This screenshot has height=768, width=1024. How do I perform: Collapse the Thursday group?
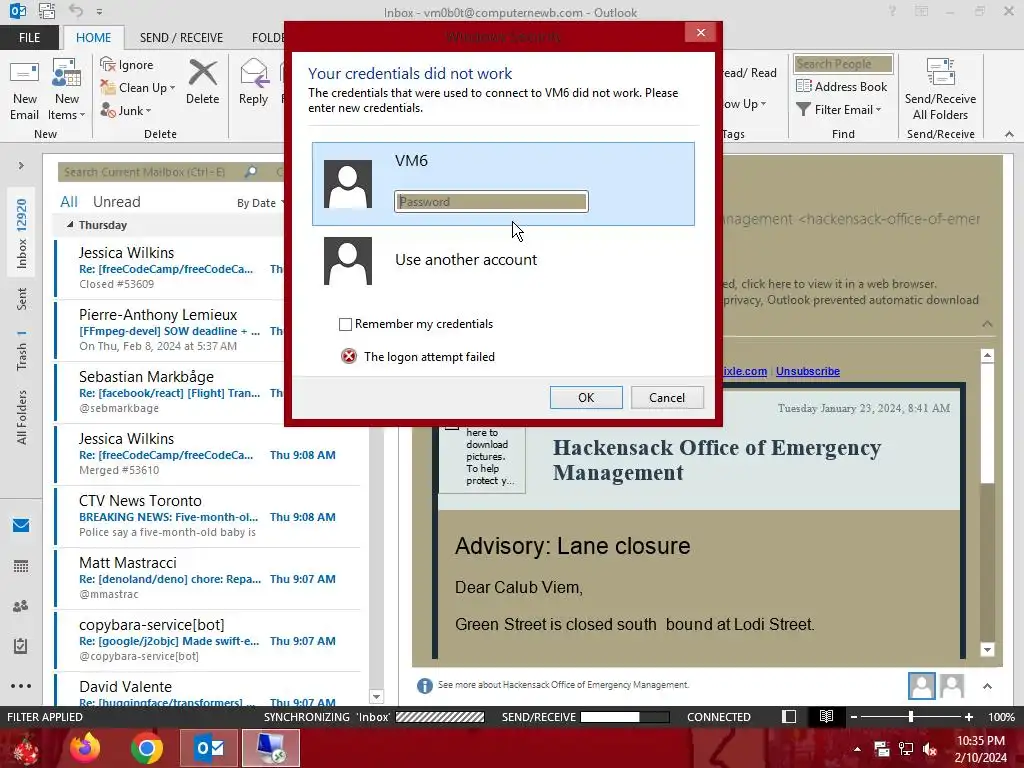(70, 225)
